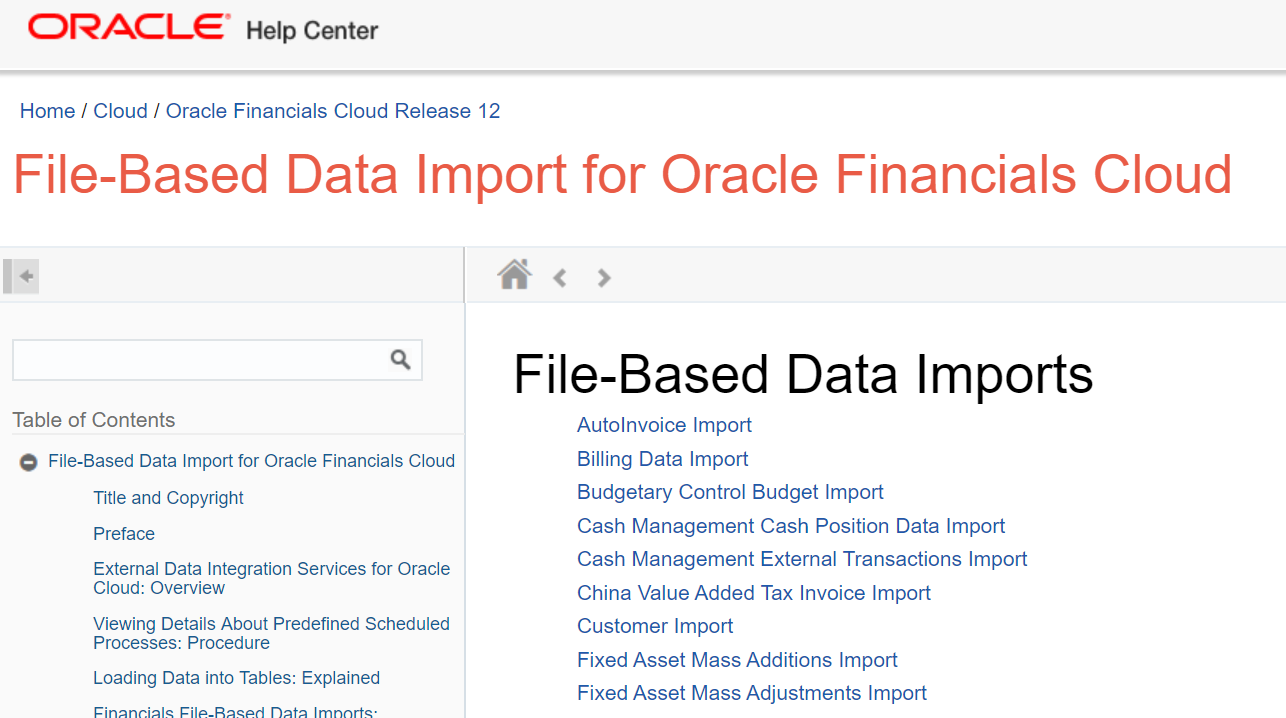This screenshot has height=718, width=1286.
Task: Open Fixed Asset Mass Additions Import
Action: point(737,660)
